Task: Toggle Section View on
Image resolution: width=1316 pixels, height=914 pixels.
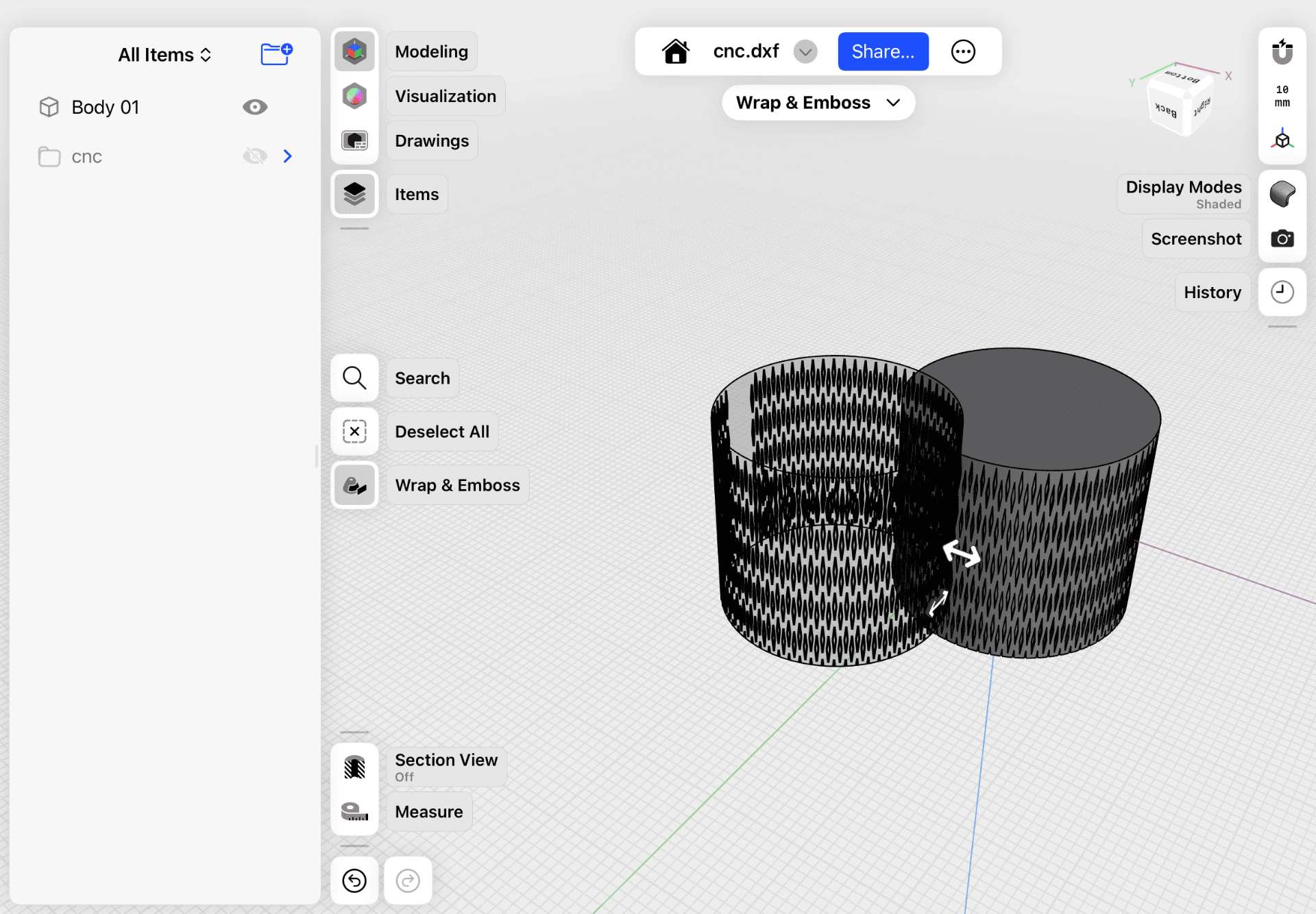Action: point(354,767)
